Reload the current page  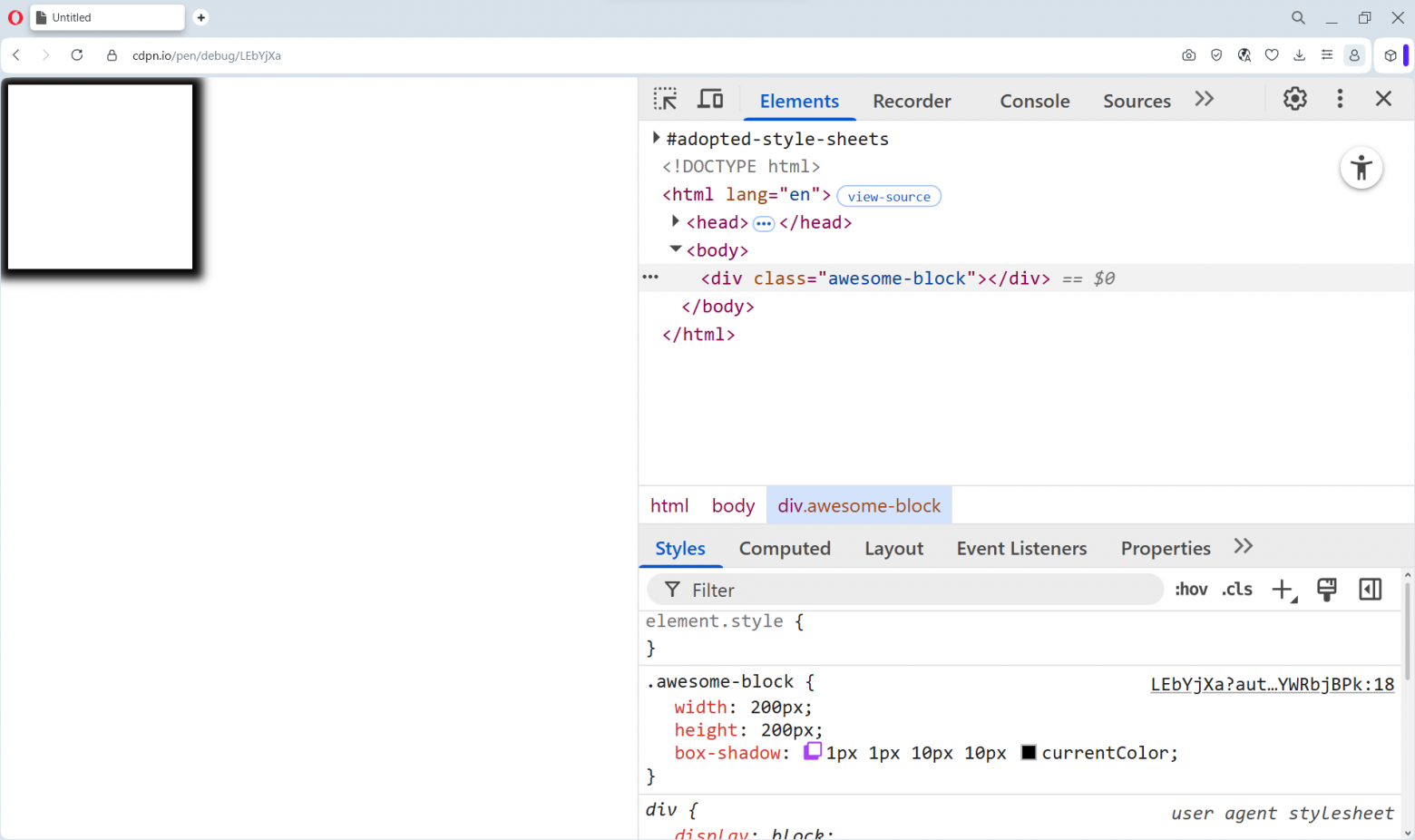(77, 55)
